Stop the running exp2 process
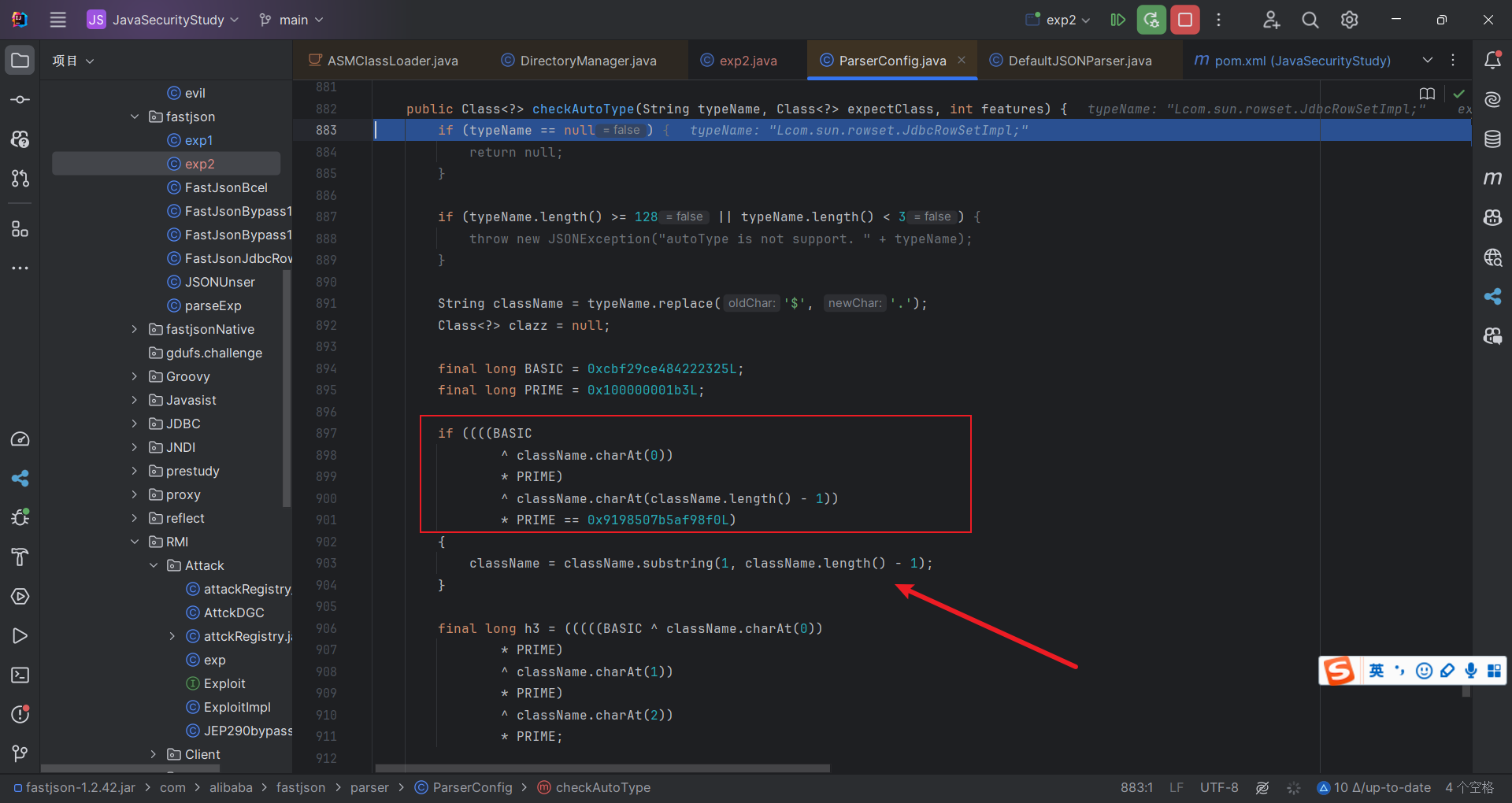 (x=1185, y=20)
